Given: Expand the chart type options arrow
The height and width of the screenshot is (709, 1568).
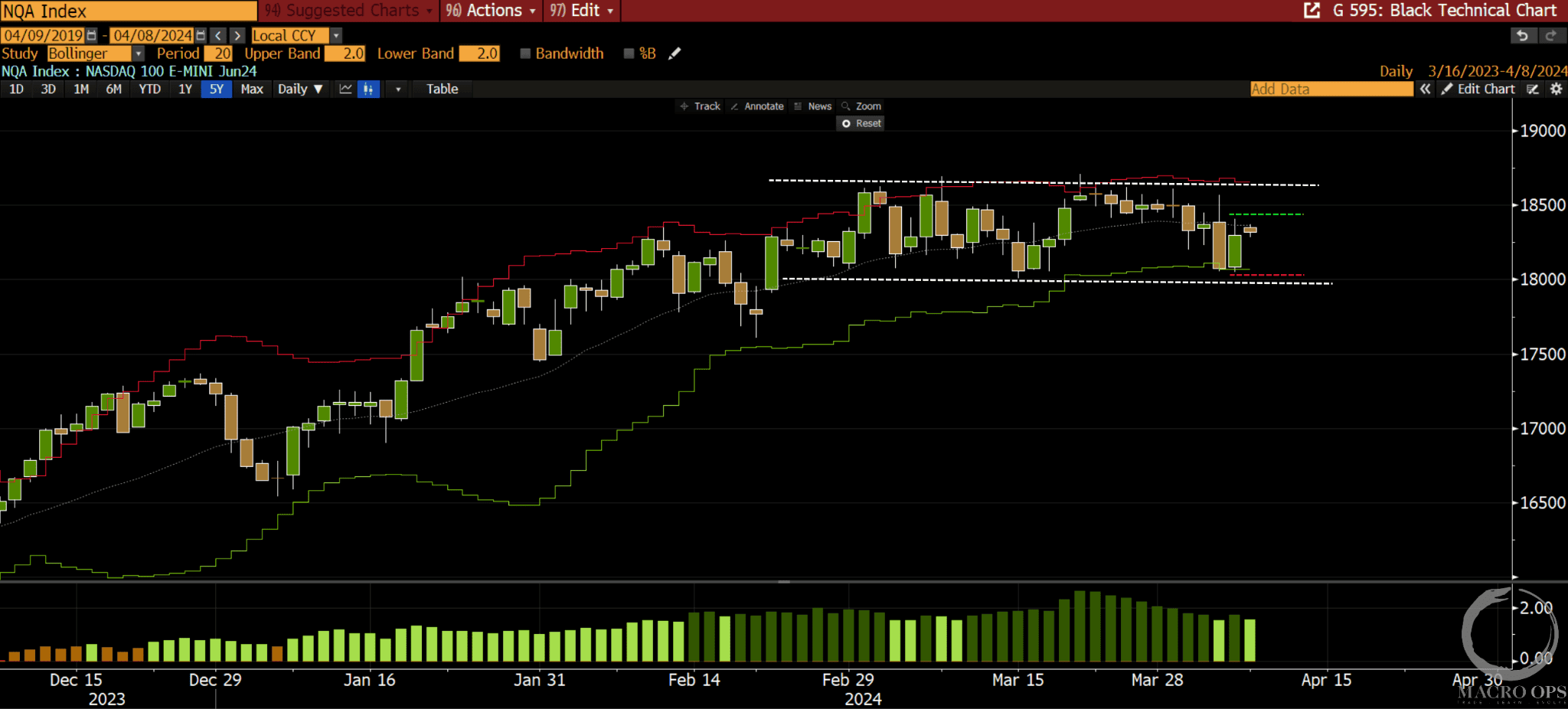Looking at the screenshot, I should [398, 89].
